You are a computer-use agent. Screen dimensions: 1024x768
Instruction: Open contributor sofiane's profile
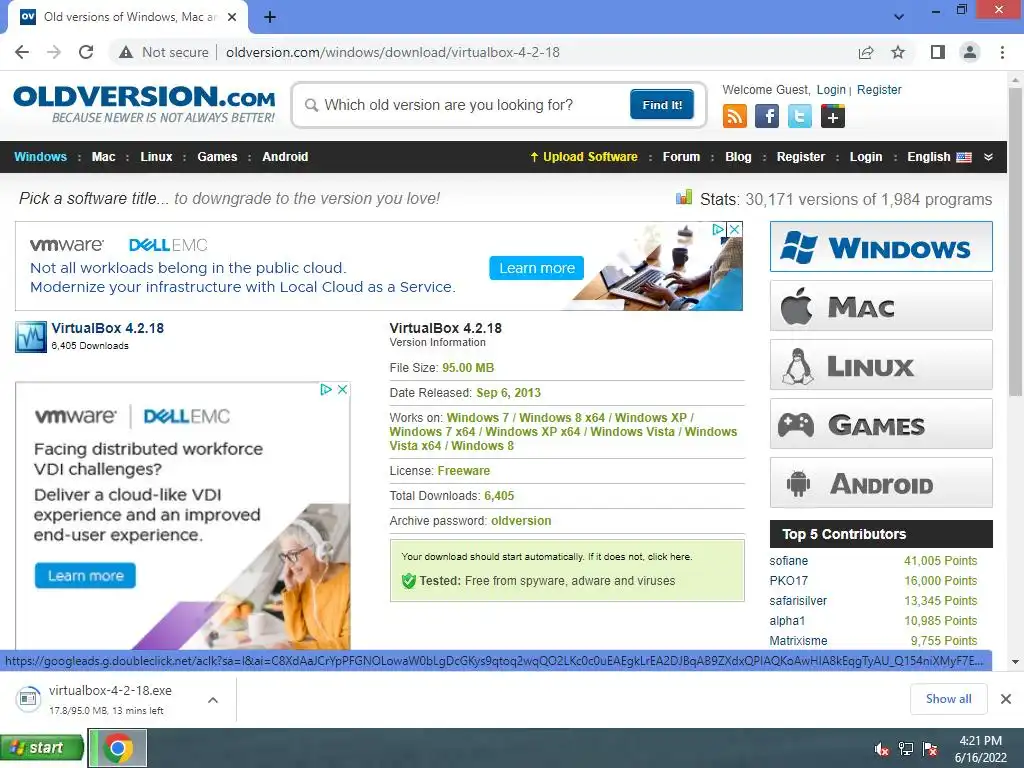point(788,561)
